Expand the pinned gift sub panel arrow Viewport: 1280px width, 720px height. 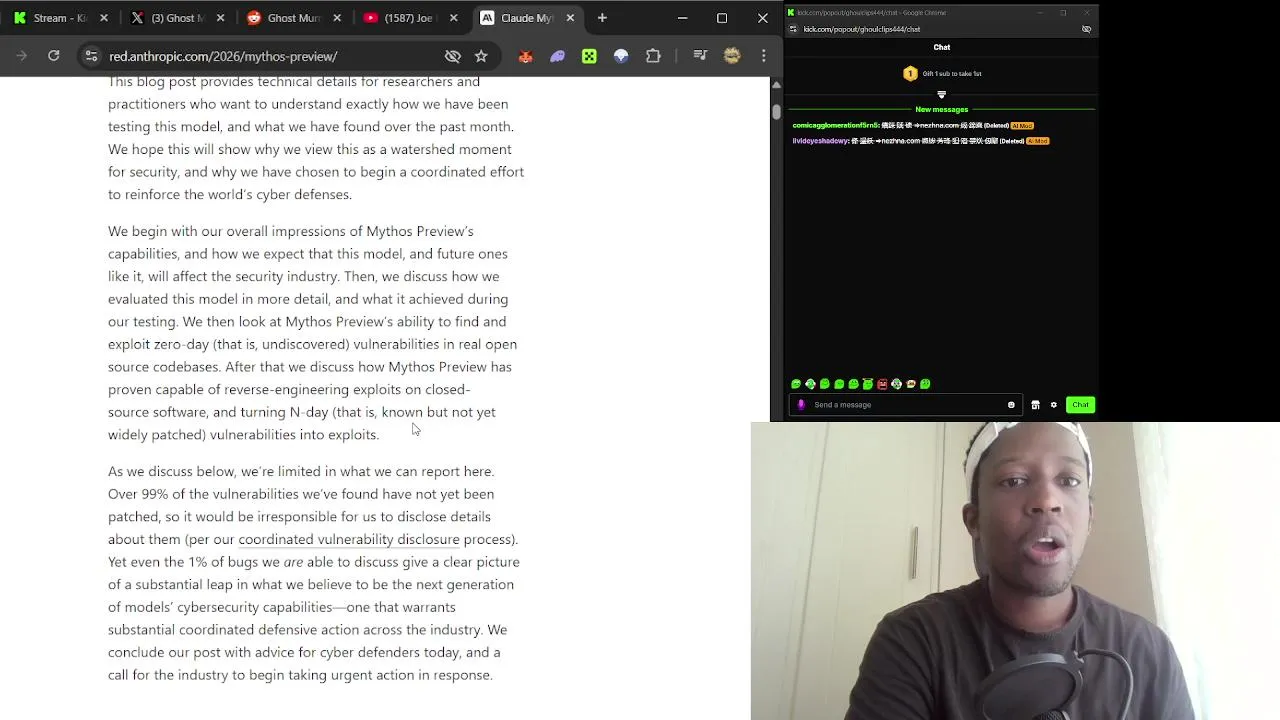point(941,95)
